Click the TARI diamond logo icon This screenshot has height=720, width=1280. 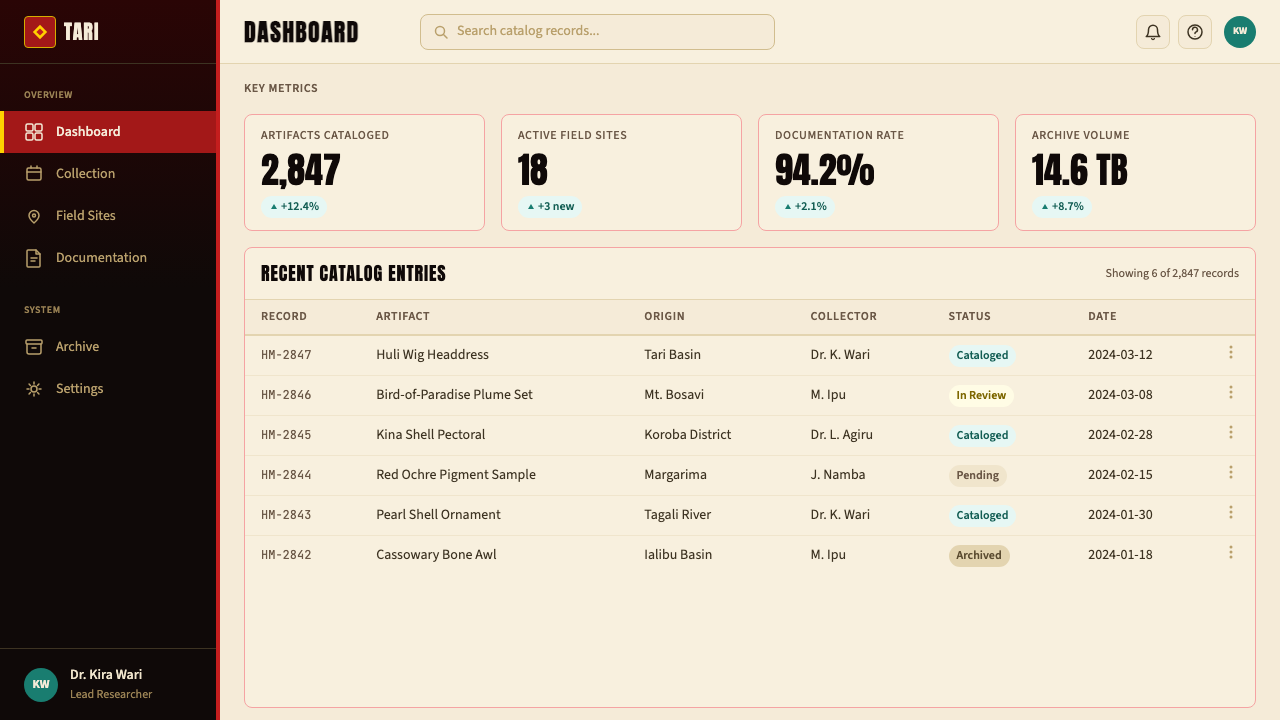pos(40,32)
